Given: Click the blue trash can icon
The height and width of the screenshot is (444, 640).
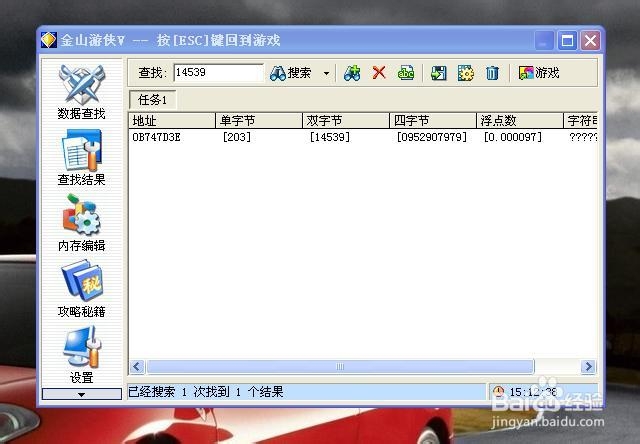Looking at the screenshot, I should tap(492, 73).
